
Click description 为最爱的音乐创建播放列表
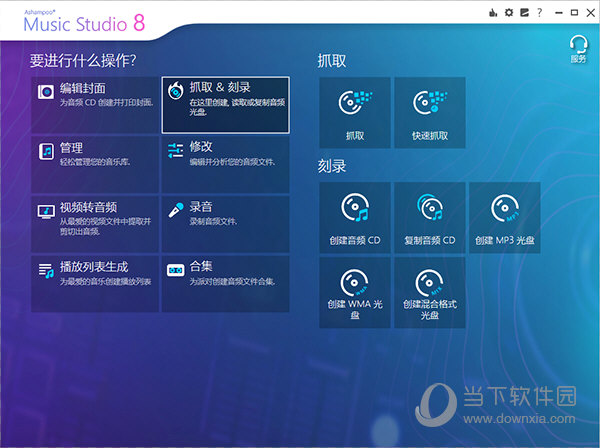pos(105,282)
